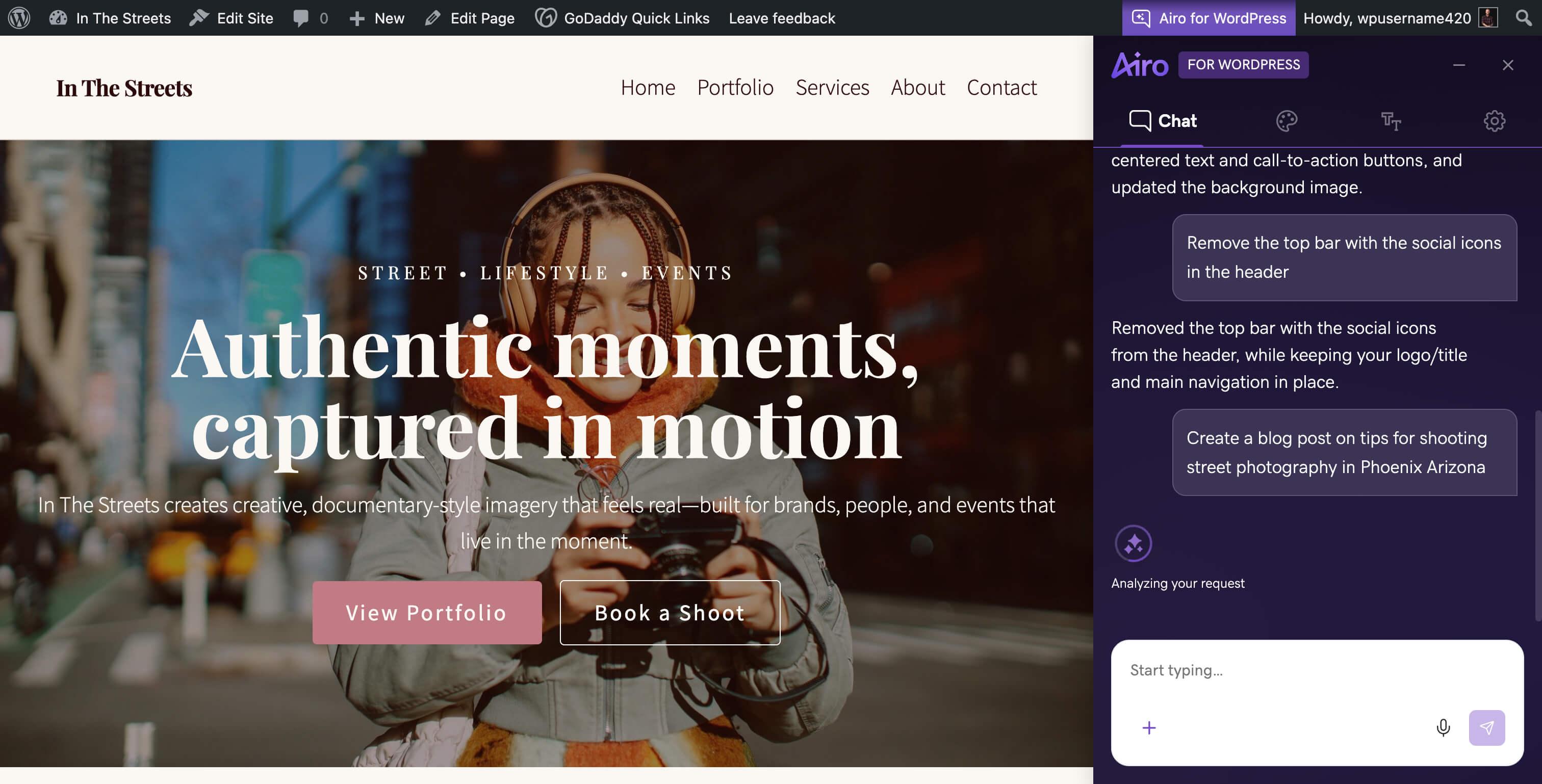
Task: Open the color palette panel in Airo
Action: [1287, 121]
